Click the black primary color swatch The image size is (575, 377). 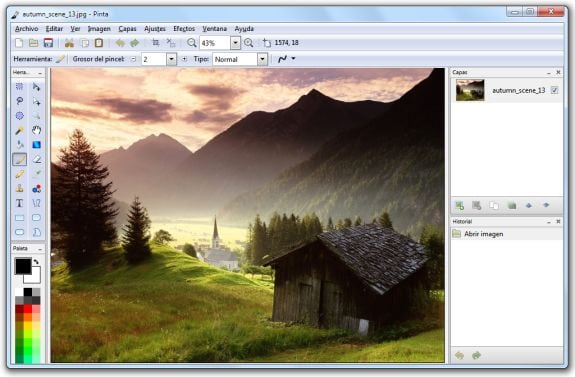click(x=23, y=266)
